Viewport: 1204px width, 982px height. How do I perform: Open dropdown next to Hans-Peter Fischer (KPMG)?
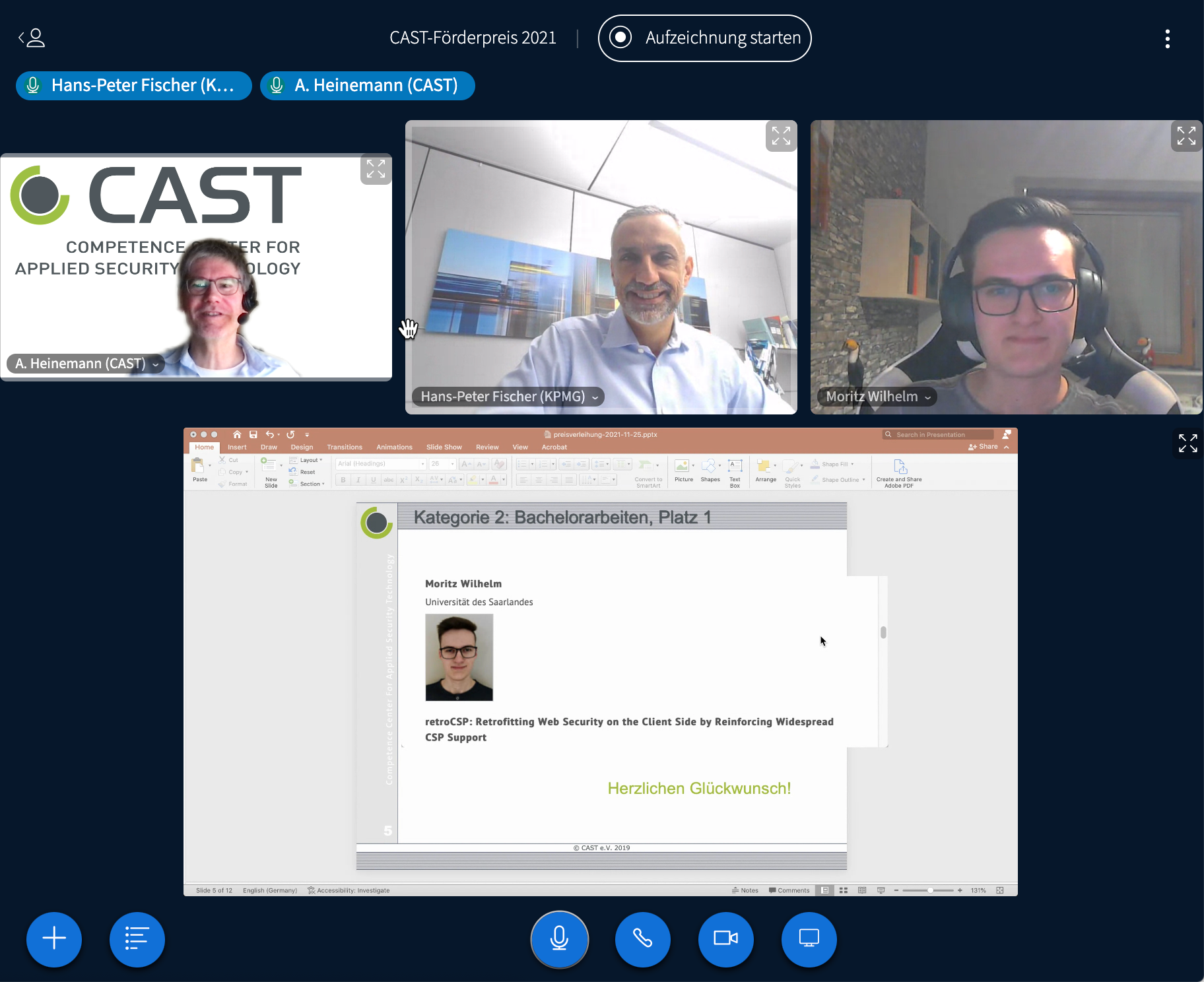595,397
